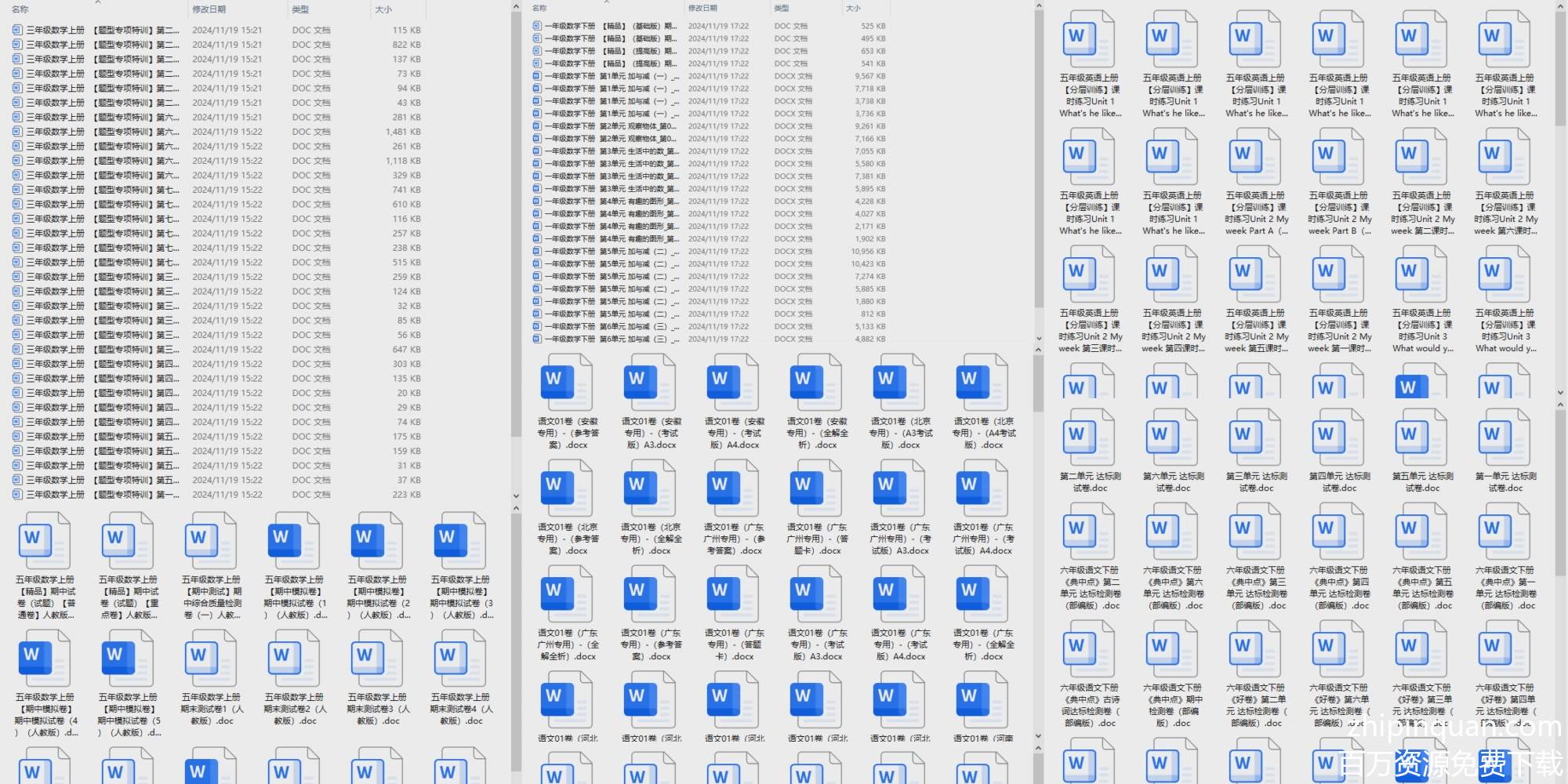Viewport: 1568px width, 784px height.
Task: Toggle sort arrow above left 名称 column
Action: (x=98, y=2)
